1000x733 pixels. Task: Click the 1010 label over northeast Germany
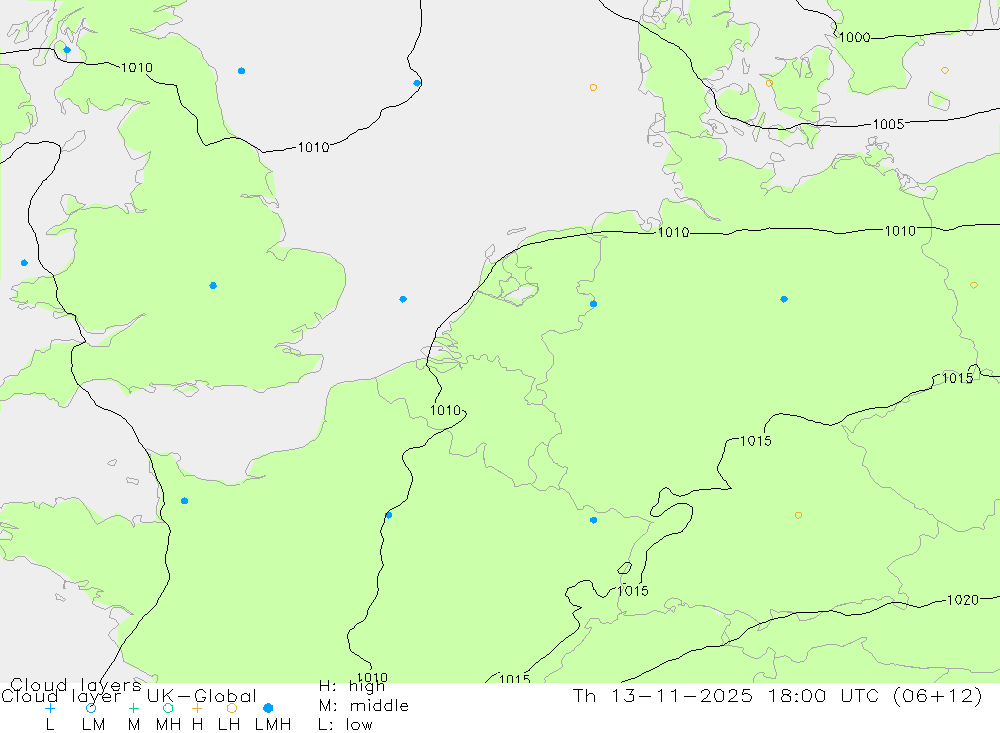click(x=900, y=231)
